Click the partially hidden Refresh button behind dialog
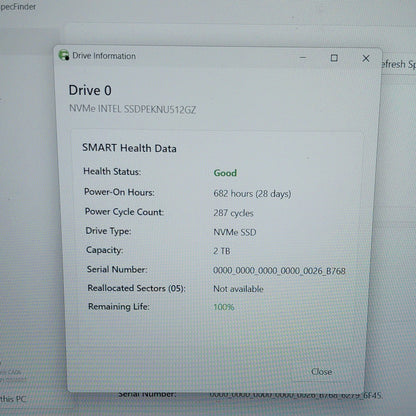 398,64
